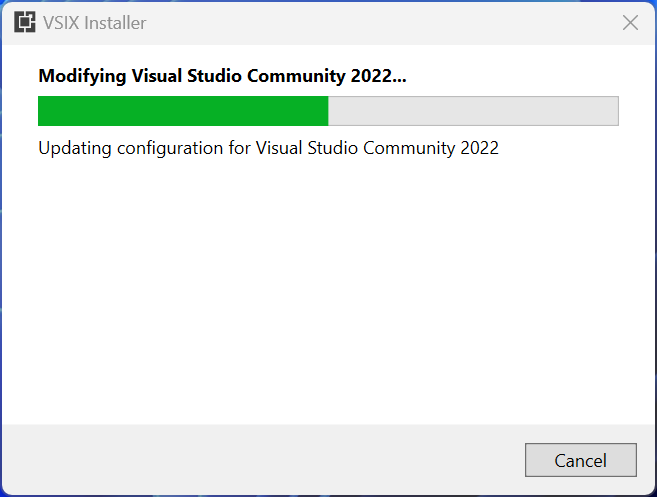Click "Community 2022" ending the status message
The image size is (657, 497).
click(431, 148)
